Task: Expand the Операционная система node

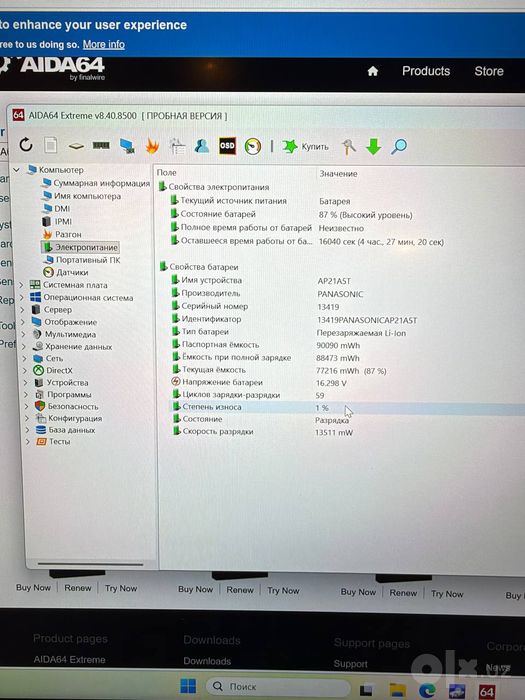Action: 21,297
